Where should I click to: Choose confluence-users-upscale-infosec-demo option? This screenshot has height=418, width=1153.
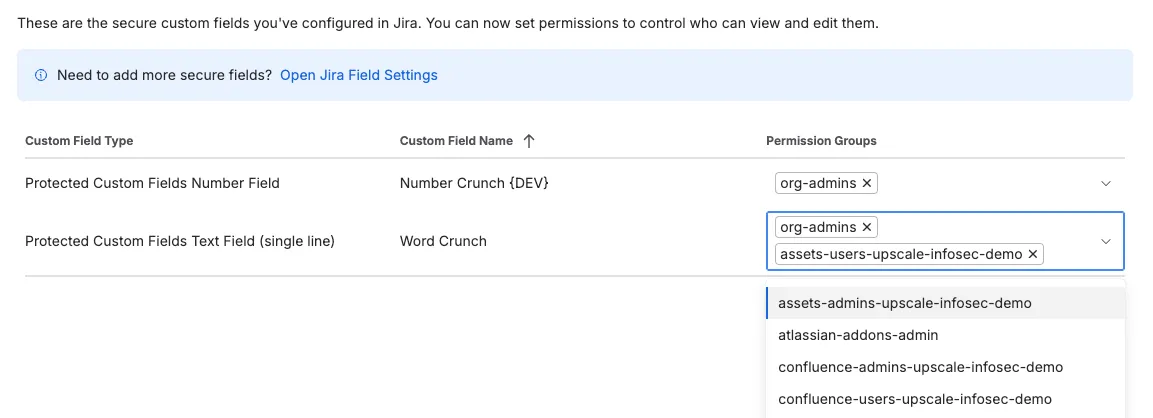945,399
